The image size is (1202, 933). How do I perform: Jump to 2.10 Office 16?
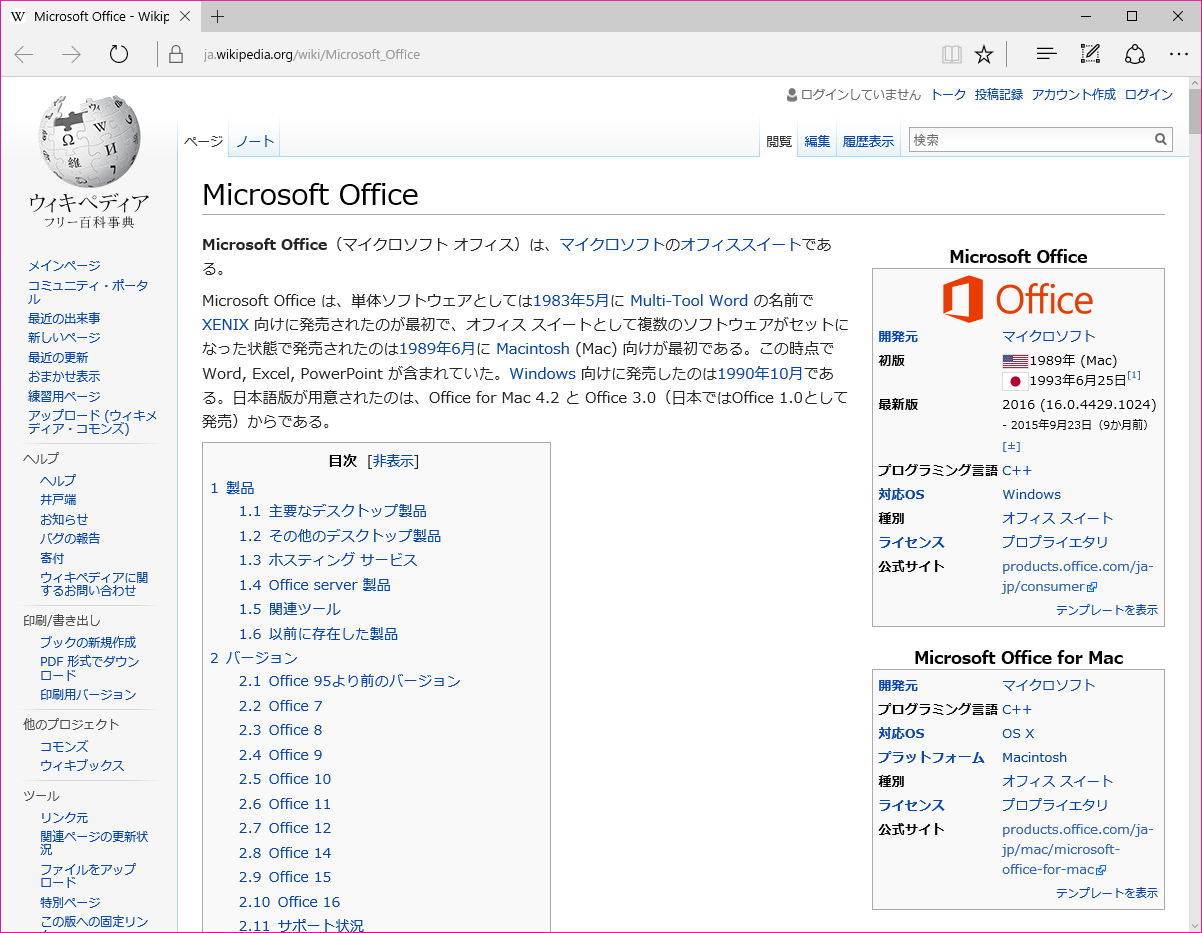pyautogui.click(x=290, y=902)
